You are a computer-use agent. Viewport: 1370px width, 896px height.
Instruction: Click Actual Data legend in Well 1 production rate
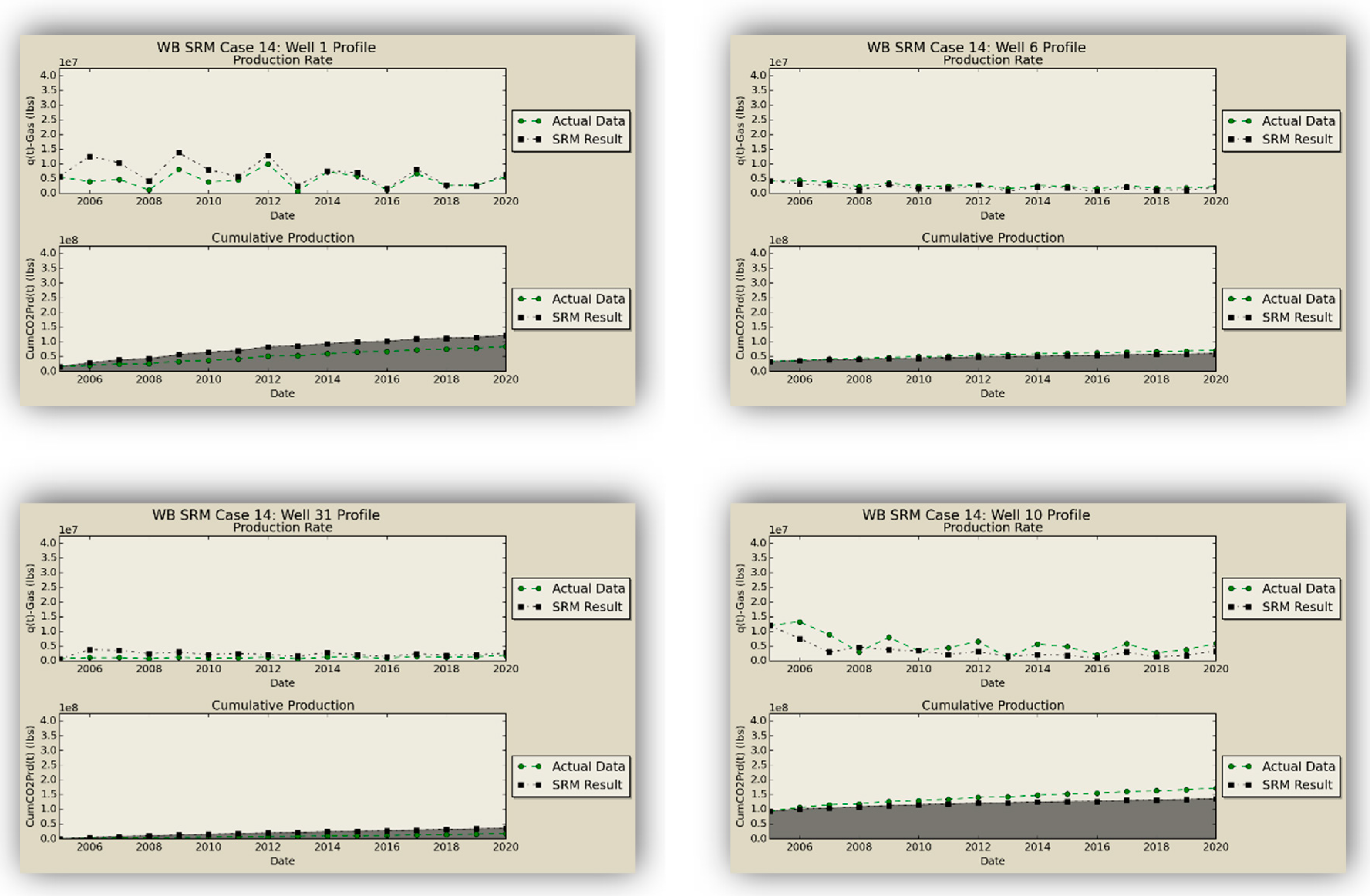click(x=588, y=121)
